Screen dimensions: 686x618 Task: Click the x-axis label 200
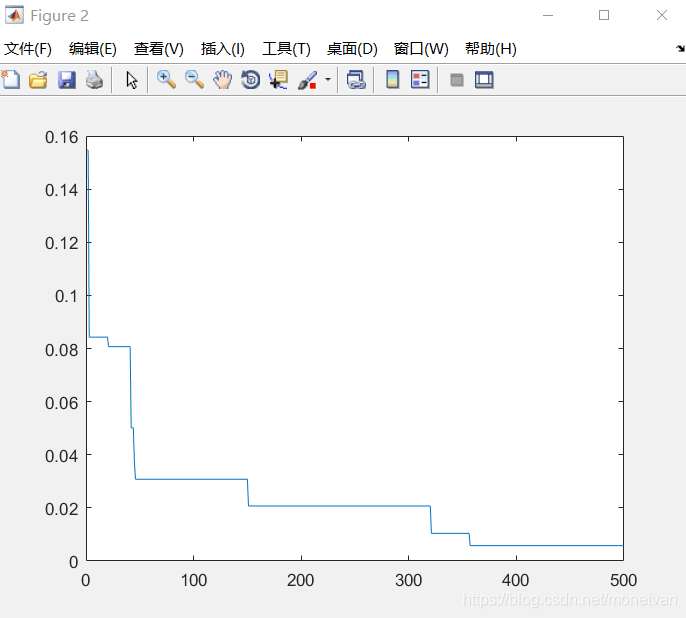pyautogui.click(x=301, y=580)
